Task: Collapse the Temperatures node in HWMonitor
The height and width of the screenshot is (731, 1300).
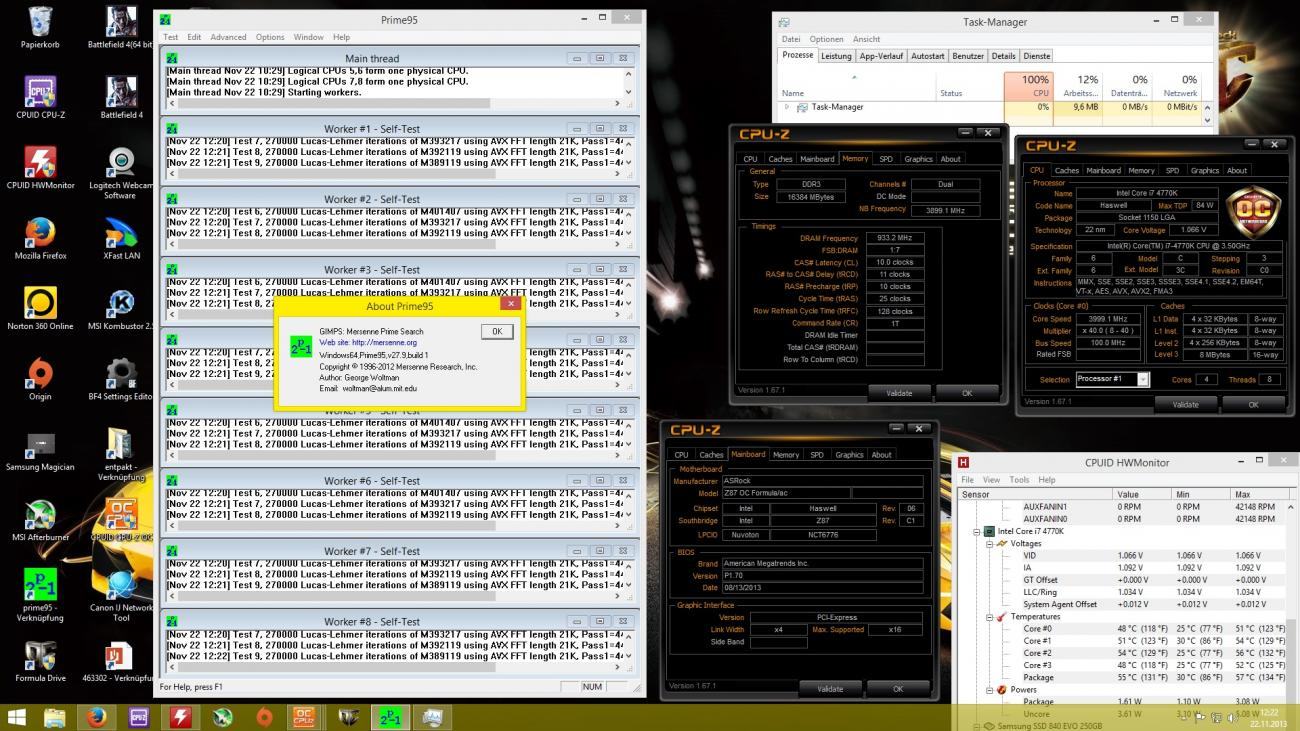Action: (989, 617)
